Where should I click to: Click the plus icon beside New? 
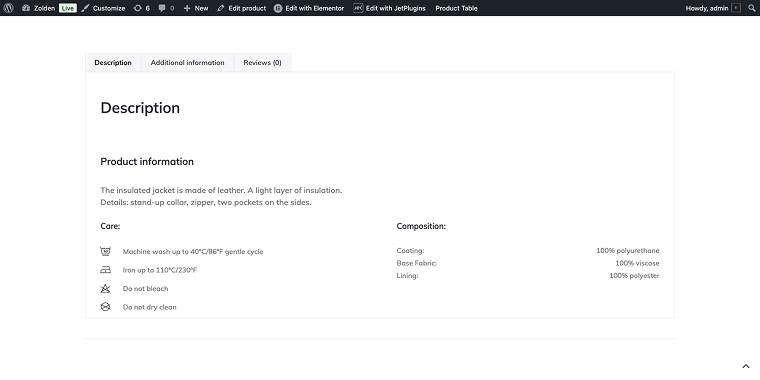(187, 8)
